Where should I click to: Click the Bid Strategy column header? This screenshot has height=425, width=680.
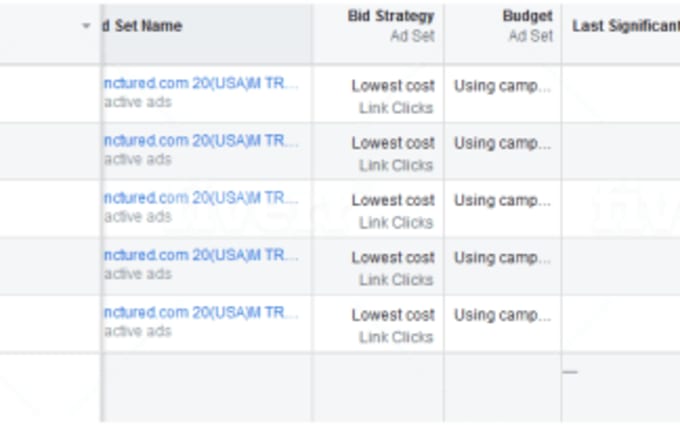tap(391, 16)
